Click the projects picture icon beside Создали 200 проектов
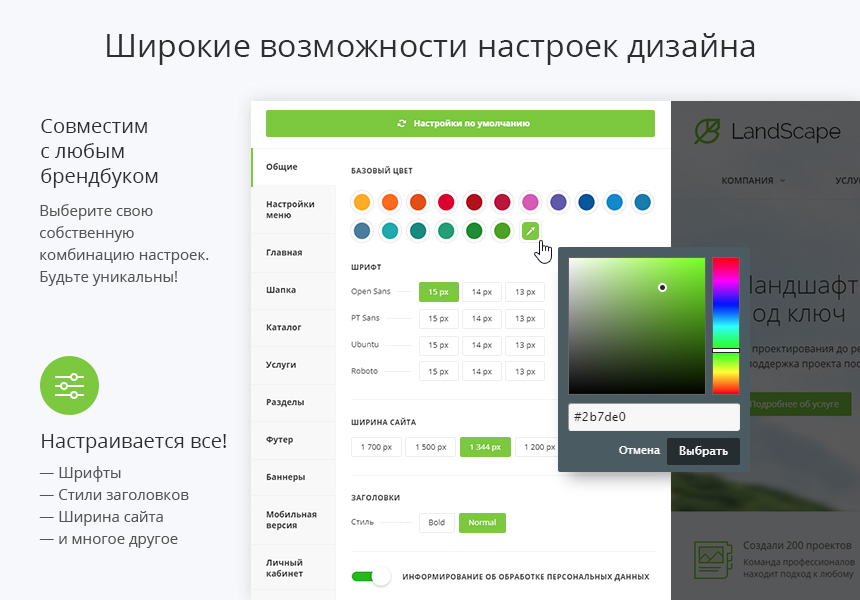 pyautogui.click(x=711, y=556)
